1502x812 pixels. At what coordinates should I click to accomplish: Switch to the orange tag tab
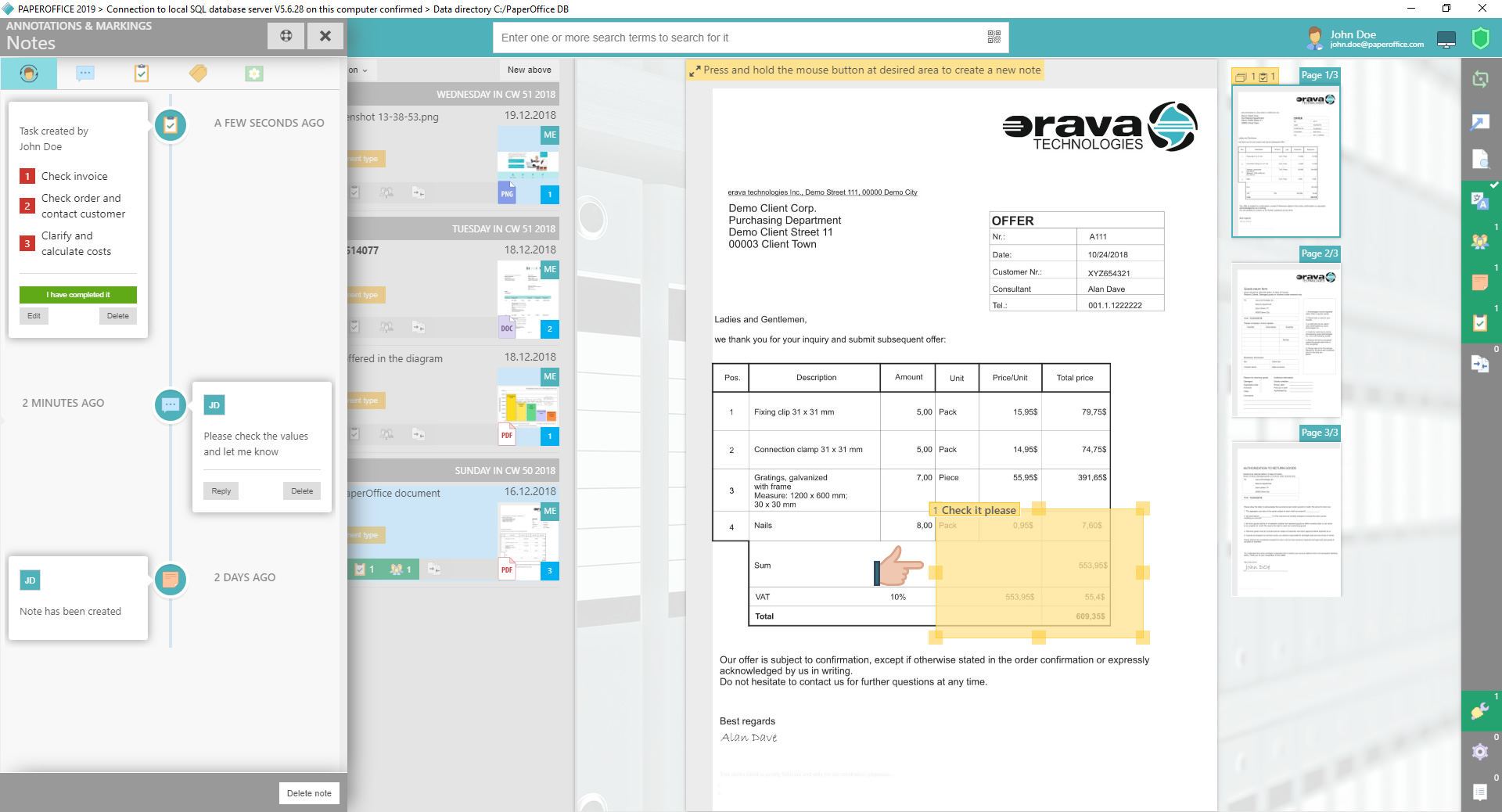[x=198, y=74]
